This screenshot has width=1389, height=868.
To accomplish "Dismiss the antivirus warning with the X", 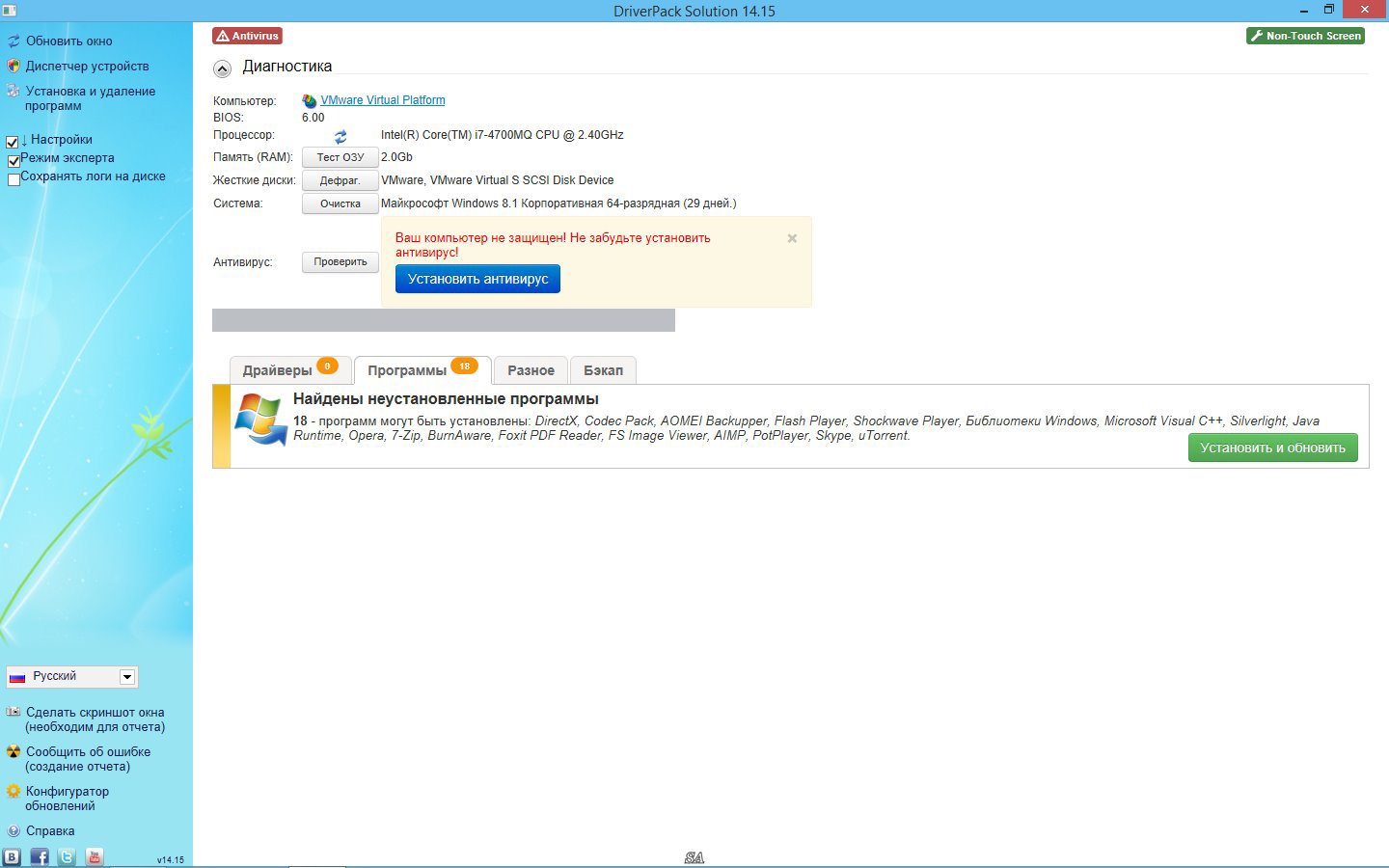I will tap(791, 238).
